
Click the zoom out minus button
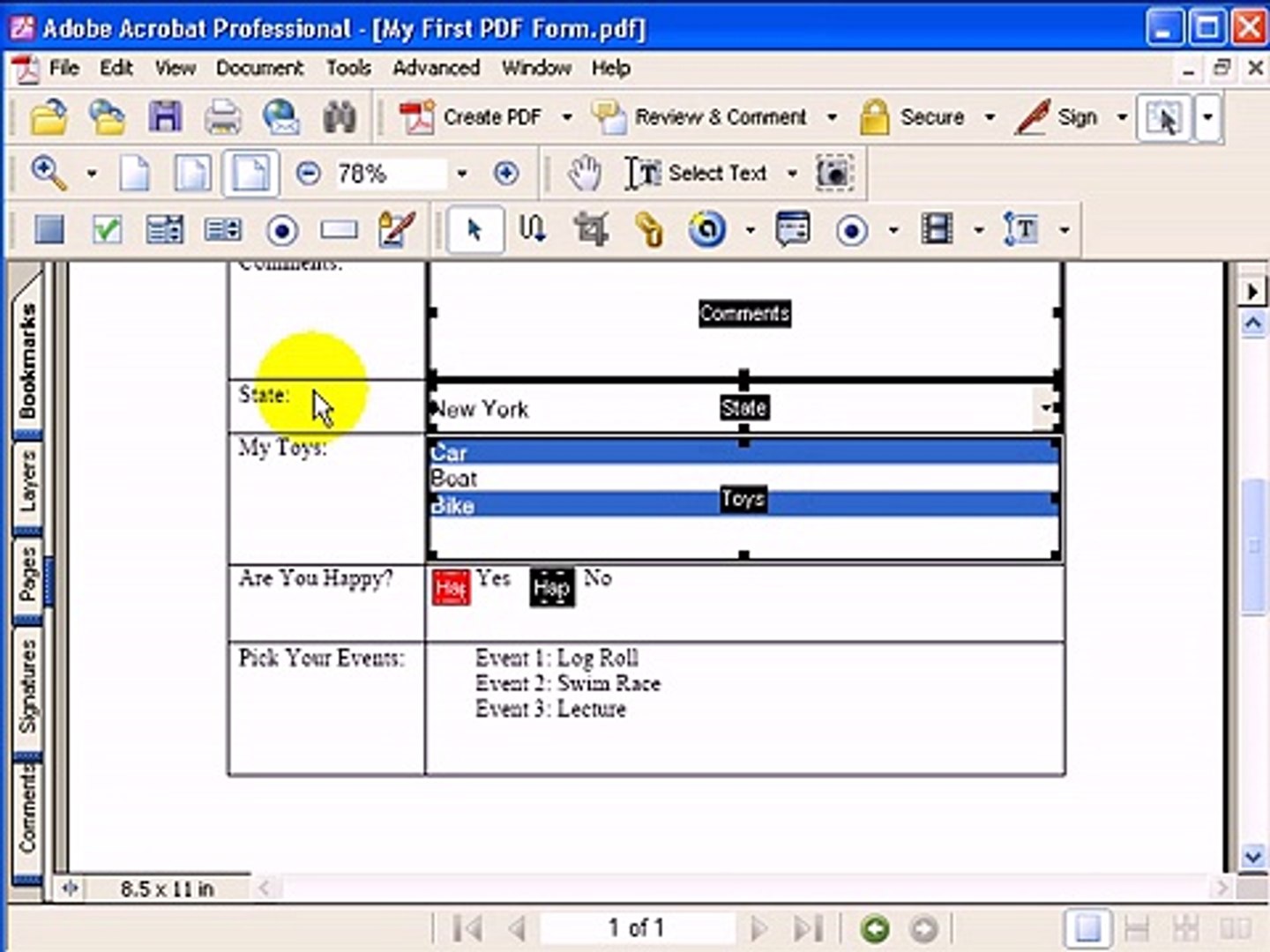(308, 174)
